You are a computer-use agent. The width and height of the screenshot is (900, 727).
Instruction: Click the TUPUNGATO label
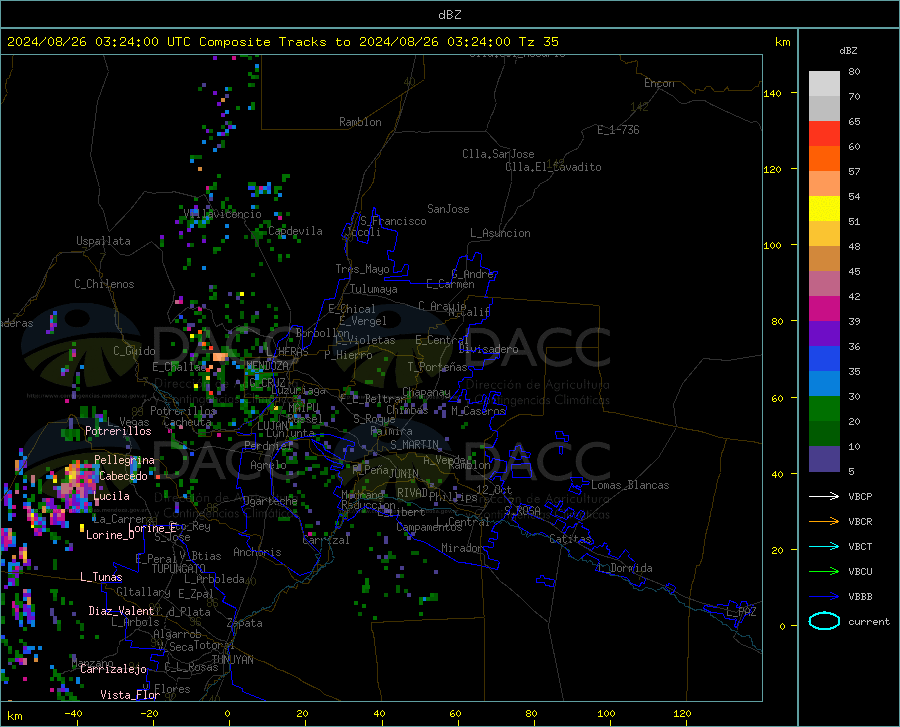click(179, 569)
